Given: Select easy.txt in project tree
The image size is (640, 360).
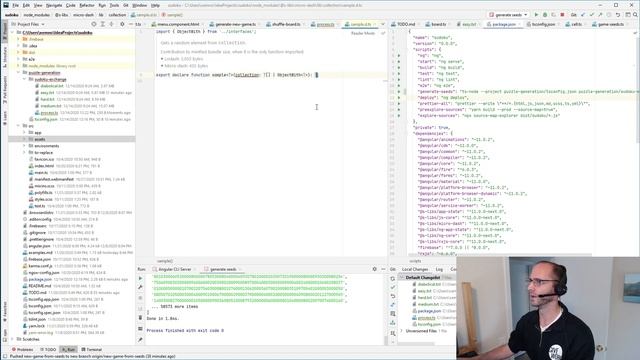Looking at the screenshot, I should (x=47, y=93).
